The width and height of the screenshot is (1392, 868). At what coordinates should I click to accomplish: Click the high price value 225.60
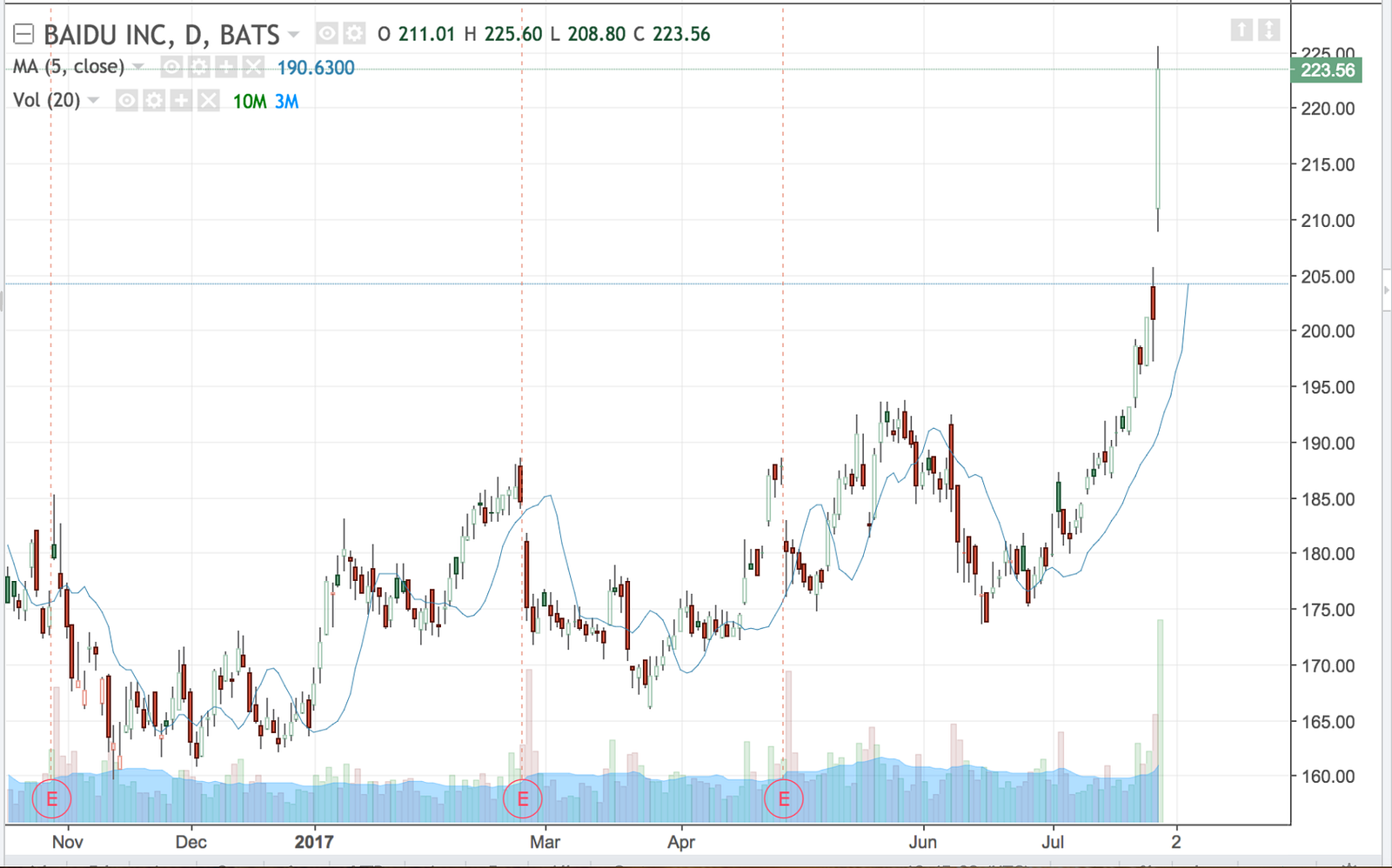click(513, 35)
